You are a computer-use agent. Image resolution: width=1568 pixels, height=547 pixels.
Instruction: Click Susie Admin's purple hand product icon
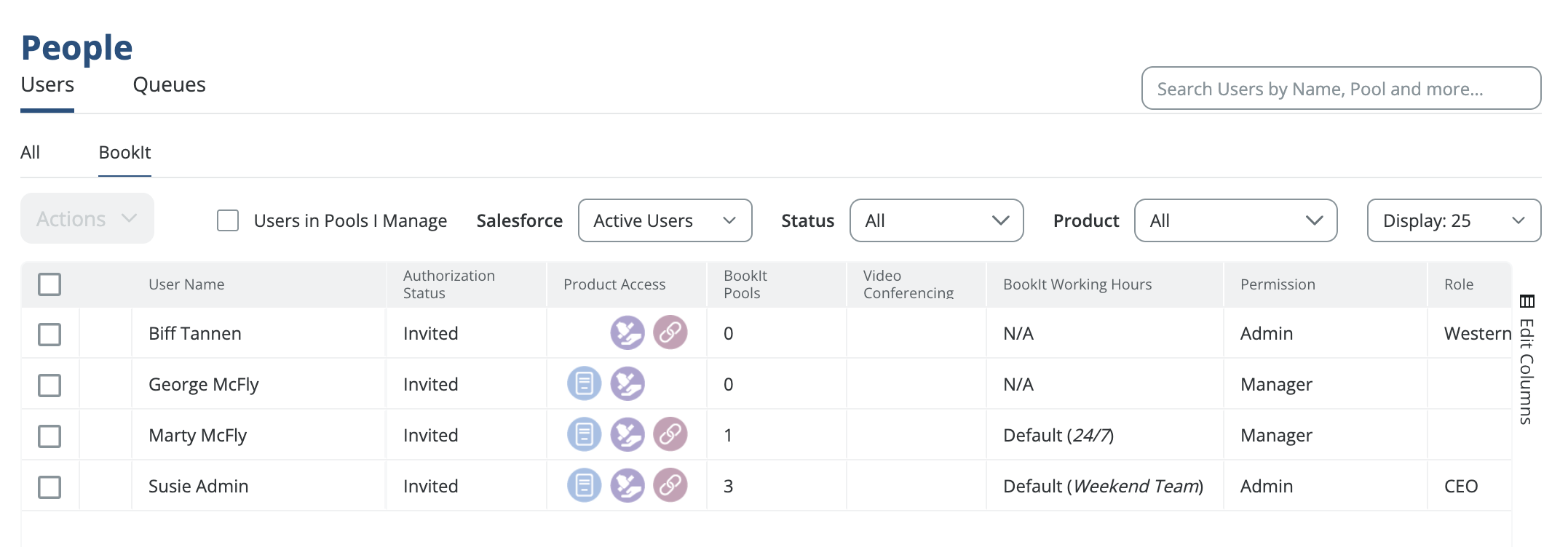627,486
